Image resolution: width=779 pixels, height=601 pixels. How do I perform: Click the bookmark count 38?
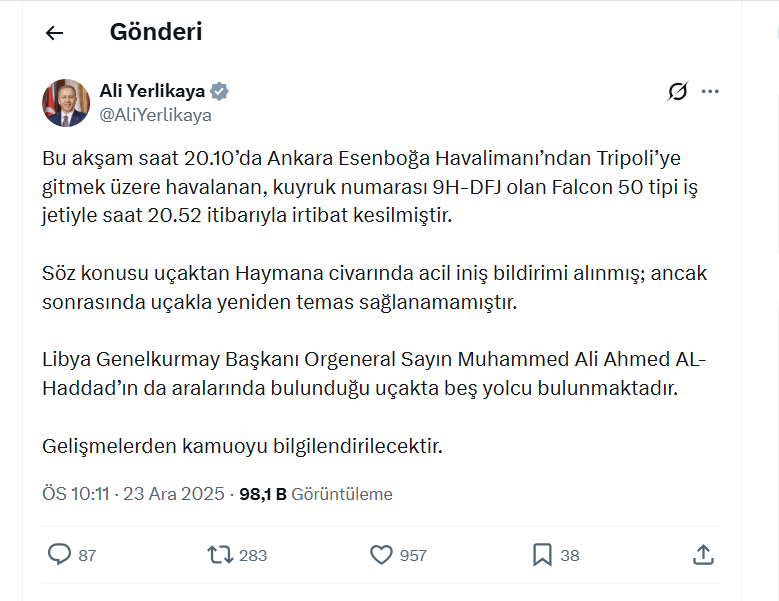pyautogui.click(x=570, y=555)
